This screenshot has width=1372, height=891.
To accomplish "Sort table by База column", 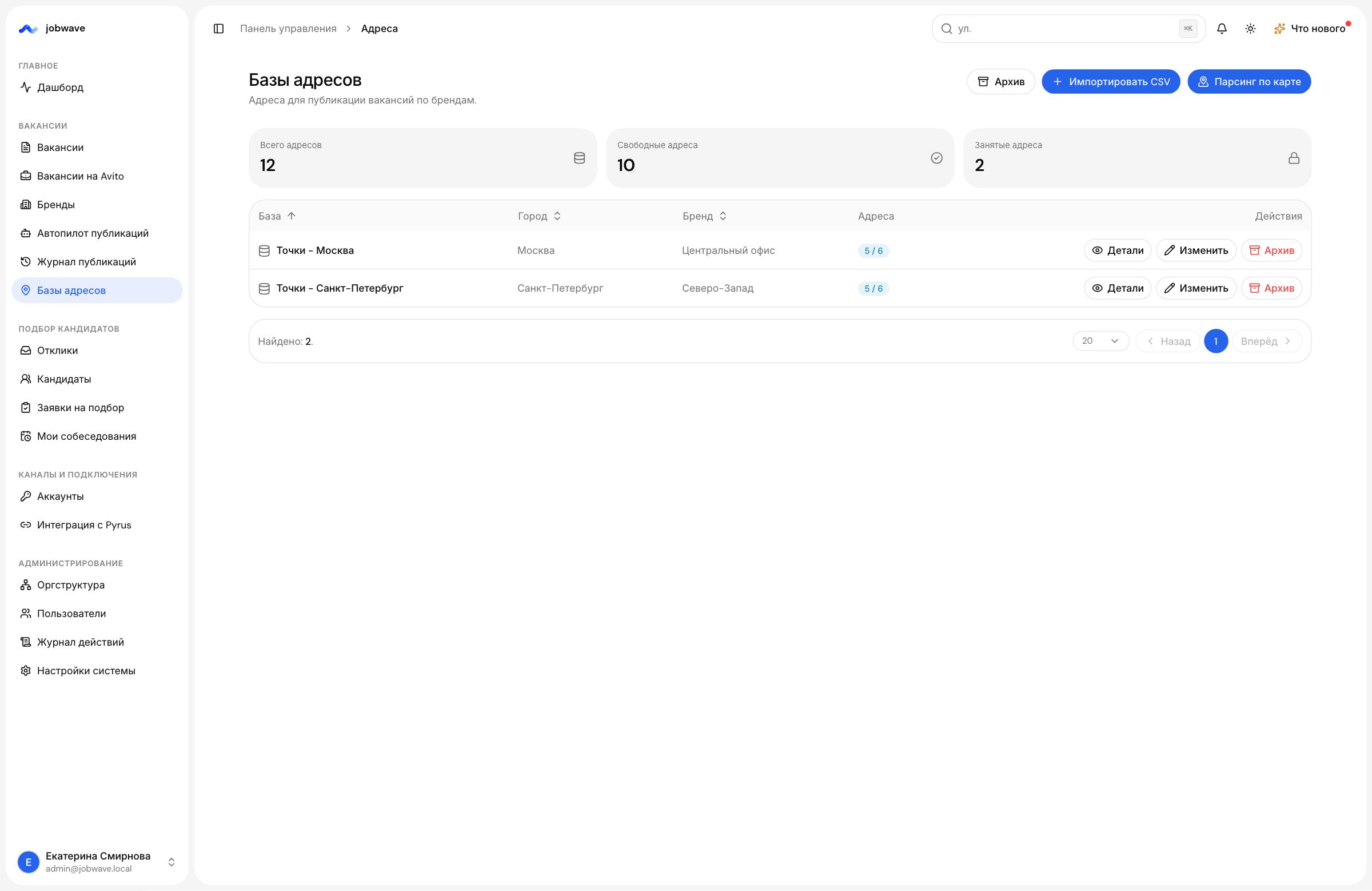I will point(277,216).
